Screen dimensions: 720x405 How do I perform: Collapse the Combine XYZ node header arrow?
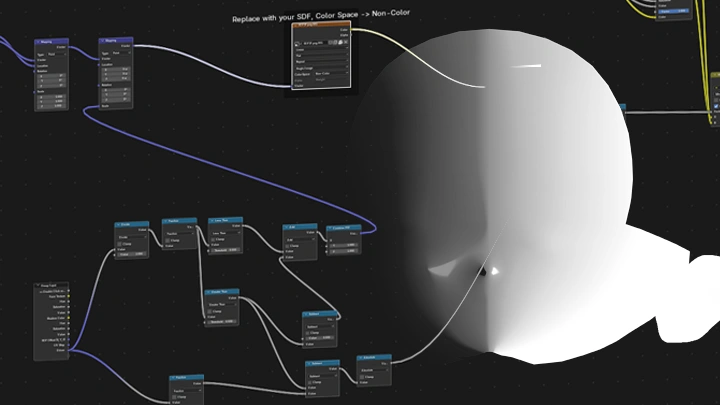[x=328, y=228]
